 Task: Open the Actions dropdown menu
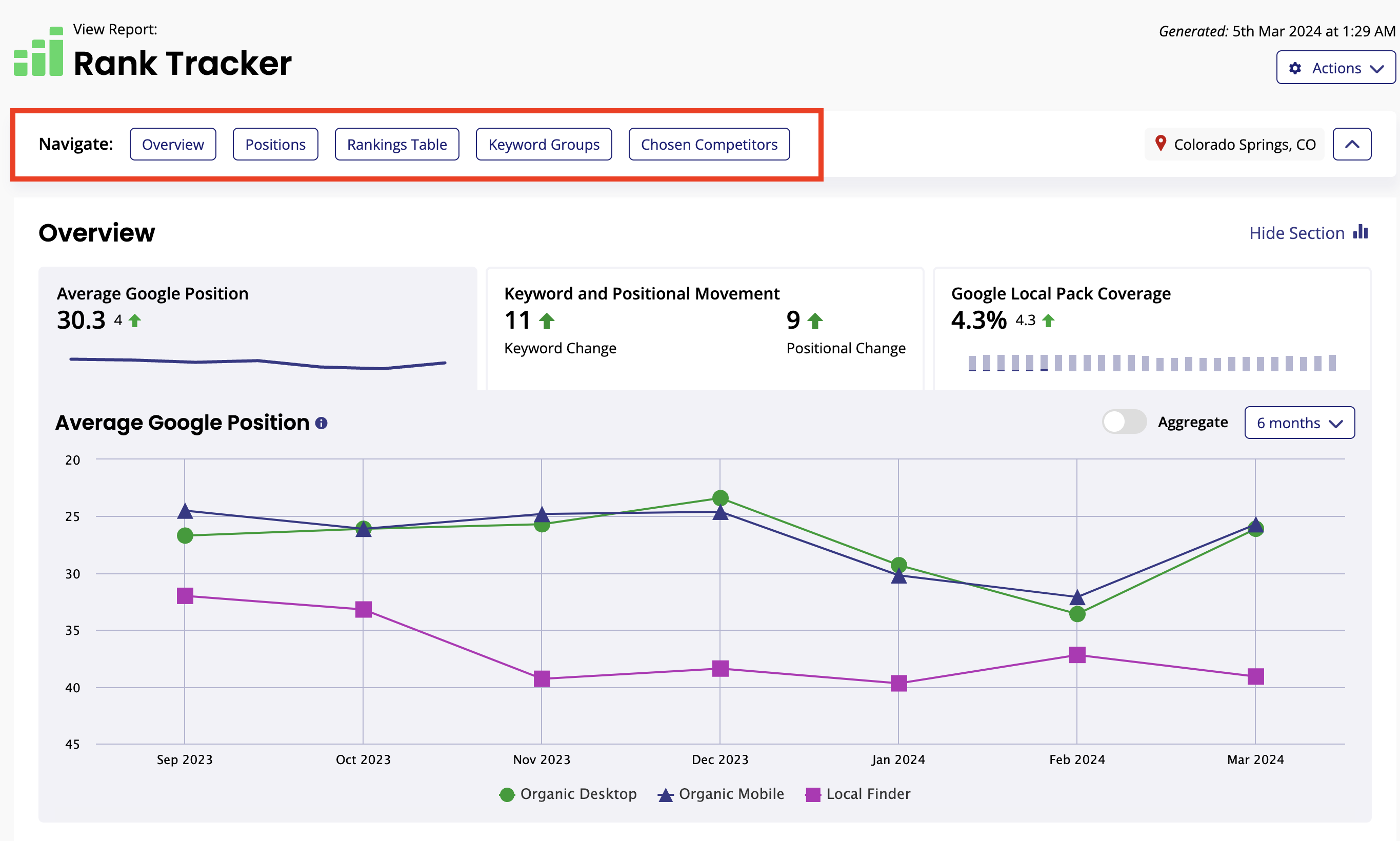(1335, 68)
